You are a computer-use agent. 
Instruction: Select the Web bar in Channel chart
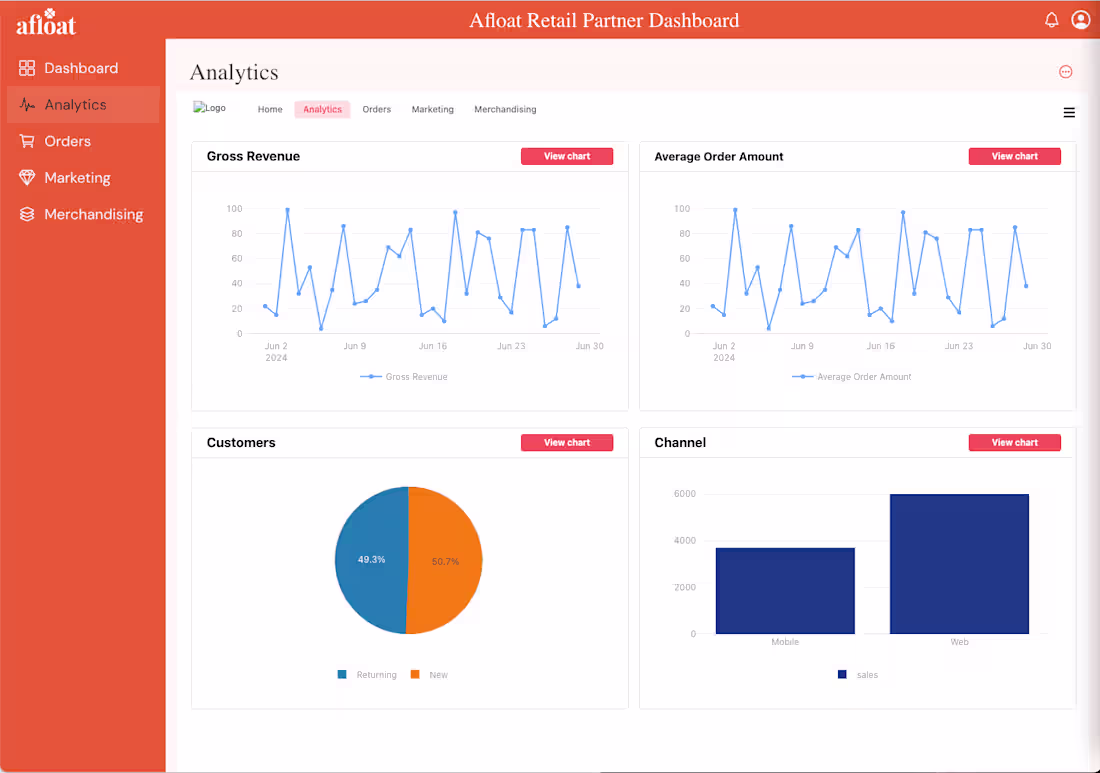click(959, 562)
